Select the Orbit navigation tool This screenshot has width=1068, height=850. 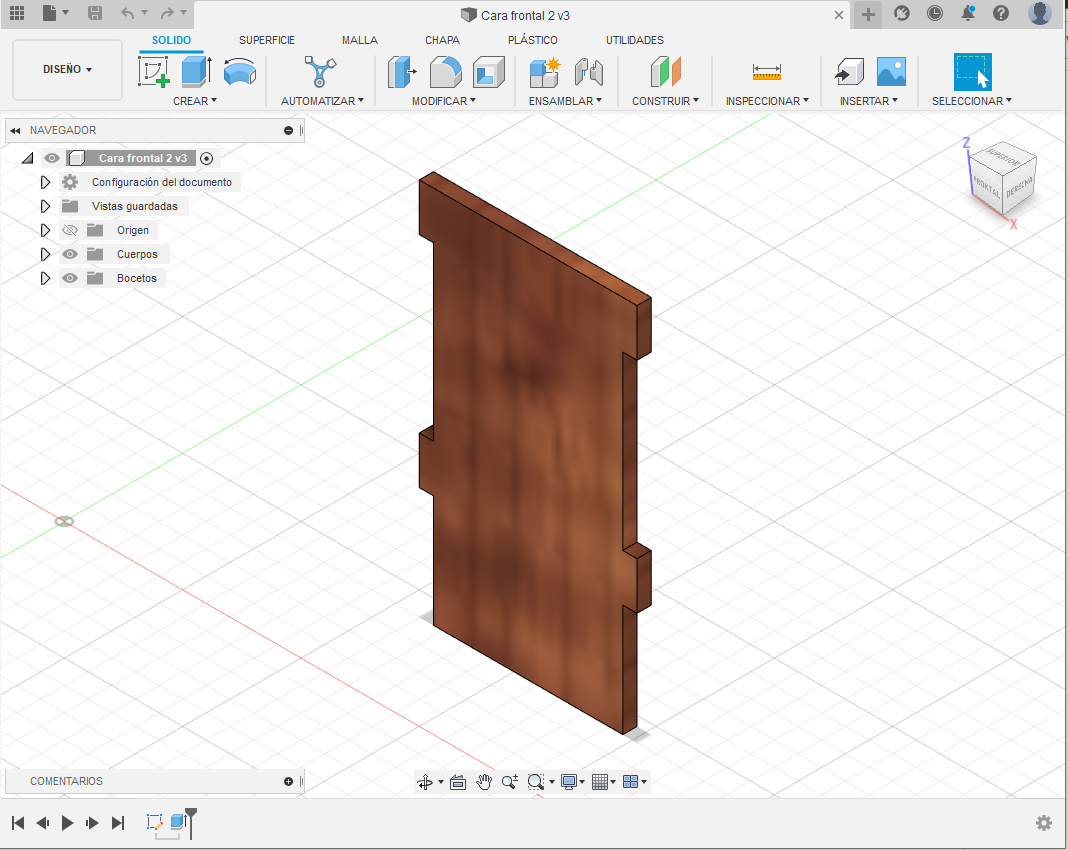tap(425, 782)
